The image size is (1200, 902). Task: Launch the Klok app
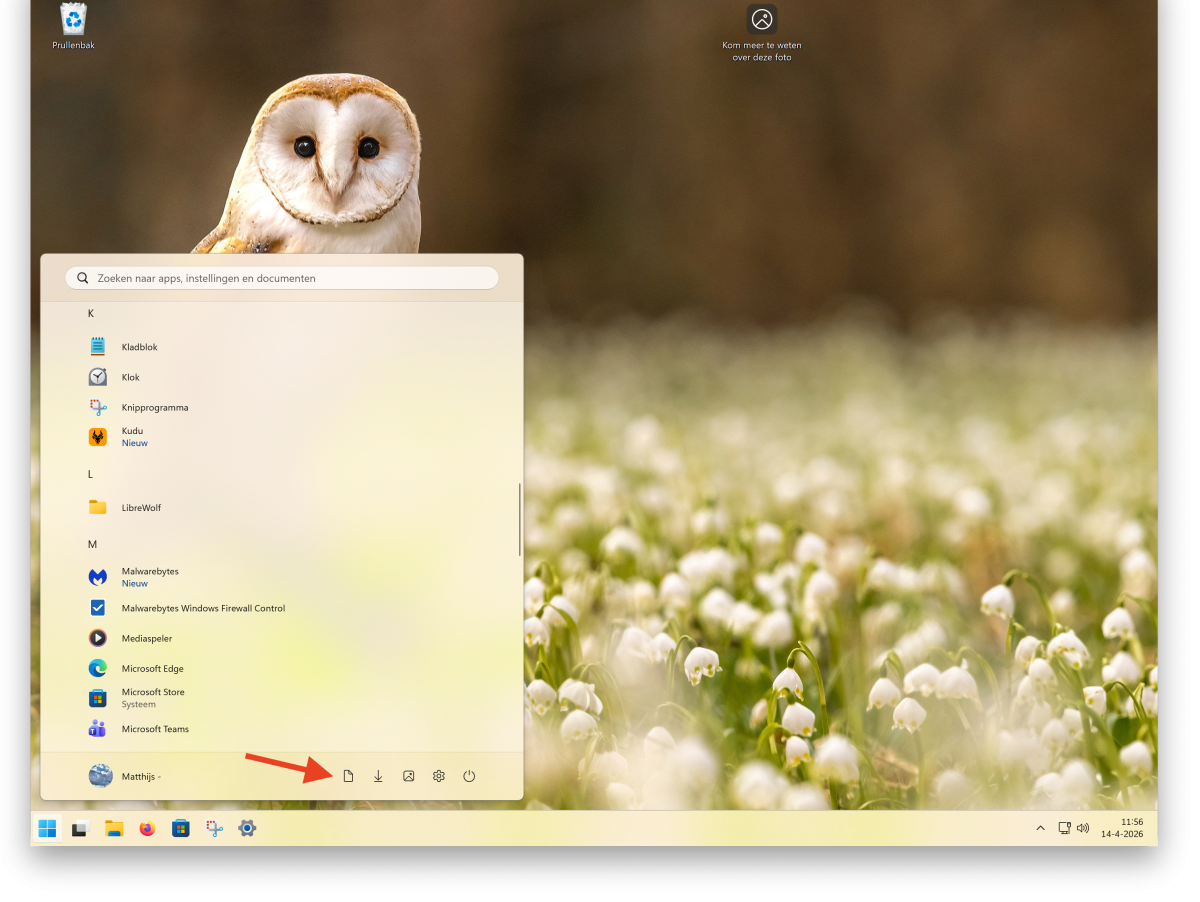click(130, 377)
